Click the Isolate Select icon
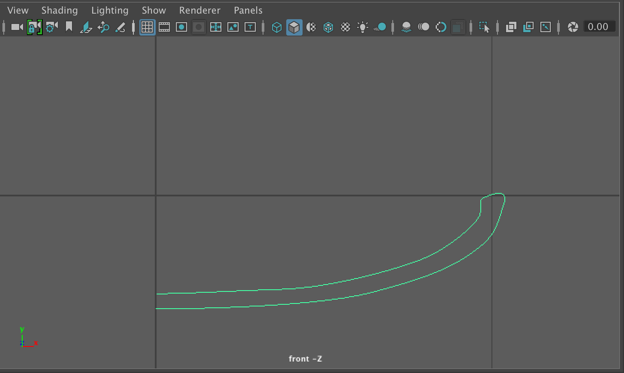The image size is (624, 373). pyautogui.click(x=484, y=27)
